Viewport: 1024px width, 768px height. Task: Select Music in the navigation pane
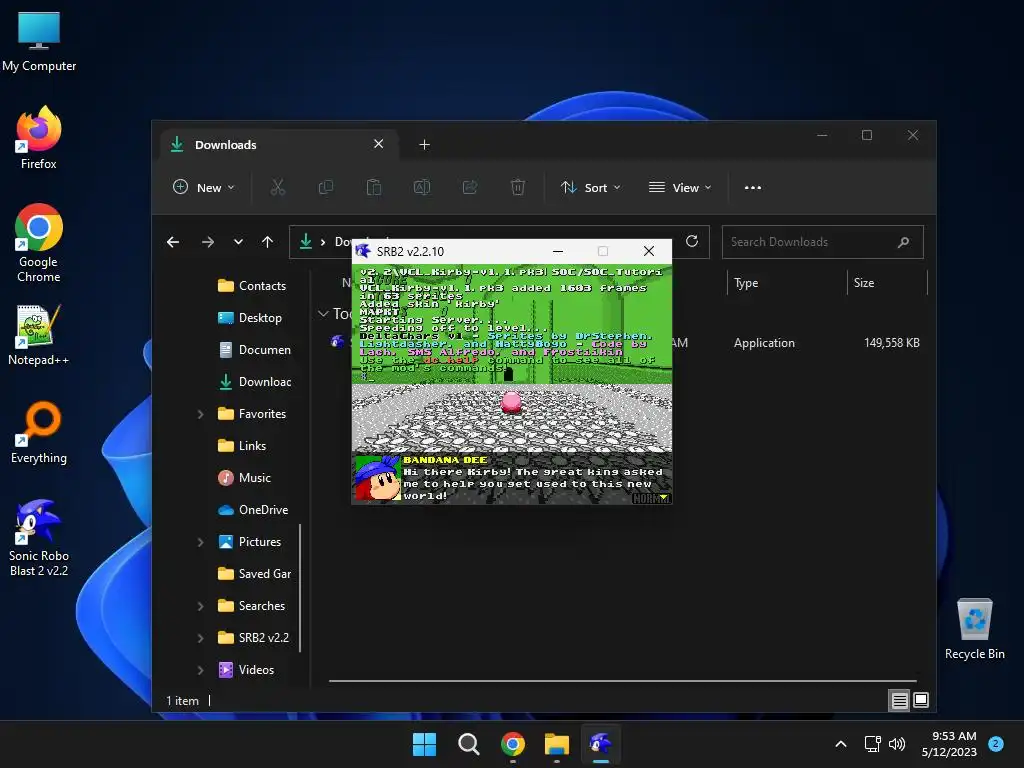[x=245, y=478]
